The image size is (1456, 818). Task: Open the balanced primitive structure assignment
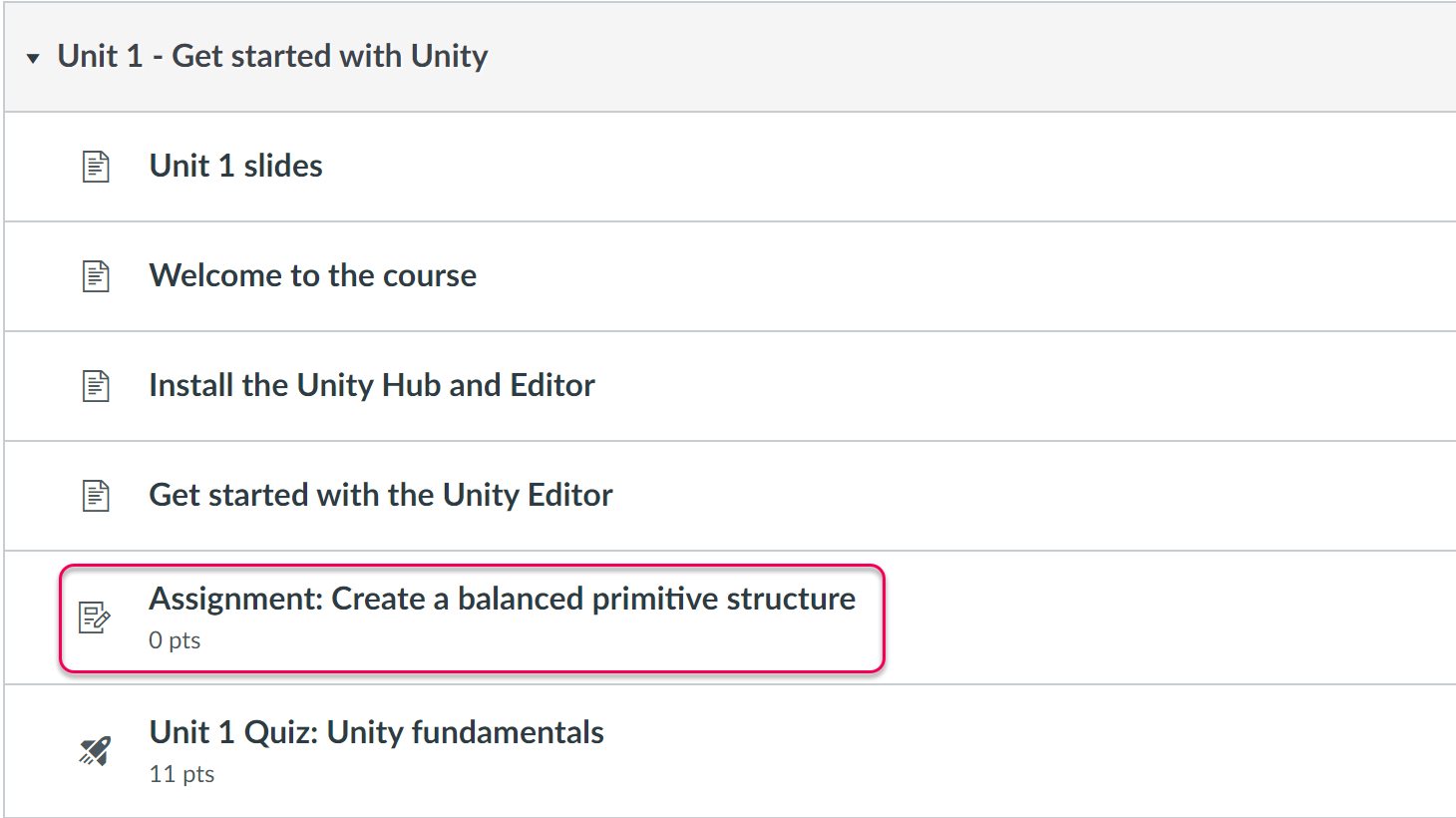(x=502, y=599)
